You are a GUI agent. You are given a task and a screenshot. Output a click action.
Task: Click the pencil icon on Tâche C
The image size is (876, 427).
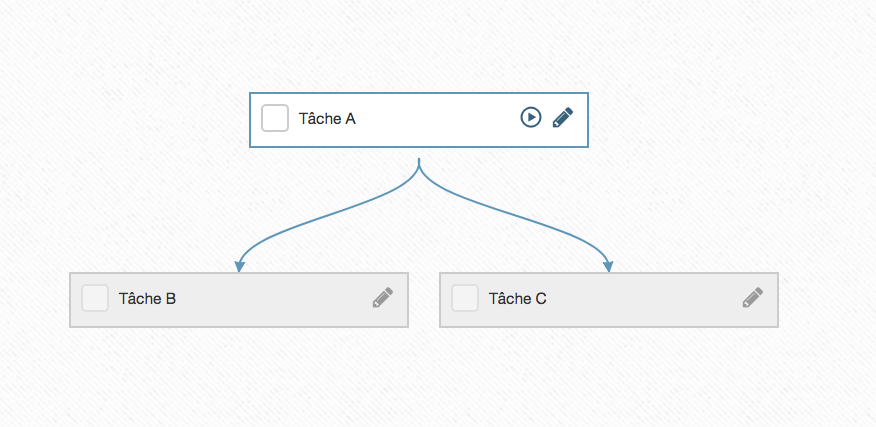coord(753,297)
